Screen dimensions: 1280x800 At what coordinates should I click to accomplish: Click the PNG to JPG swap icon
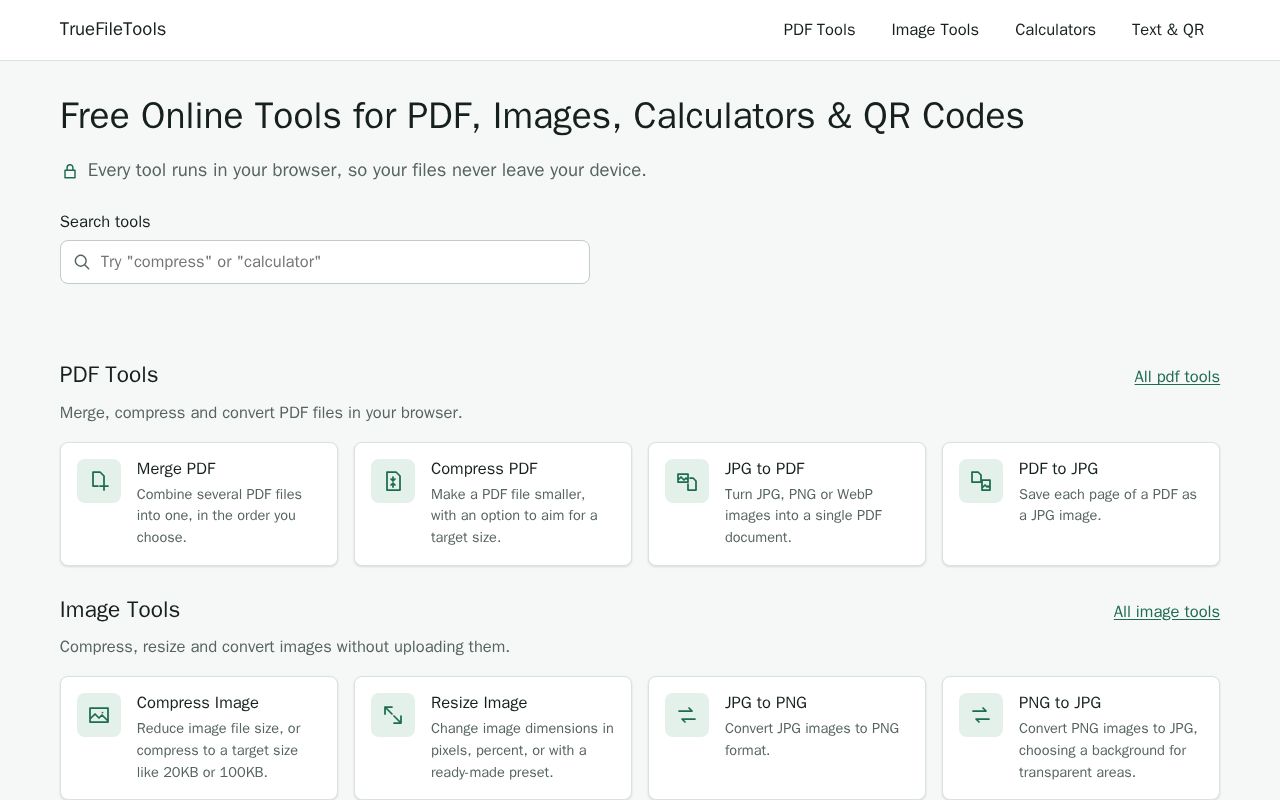pyautogui.click(x=981, y=715)
